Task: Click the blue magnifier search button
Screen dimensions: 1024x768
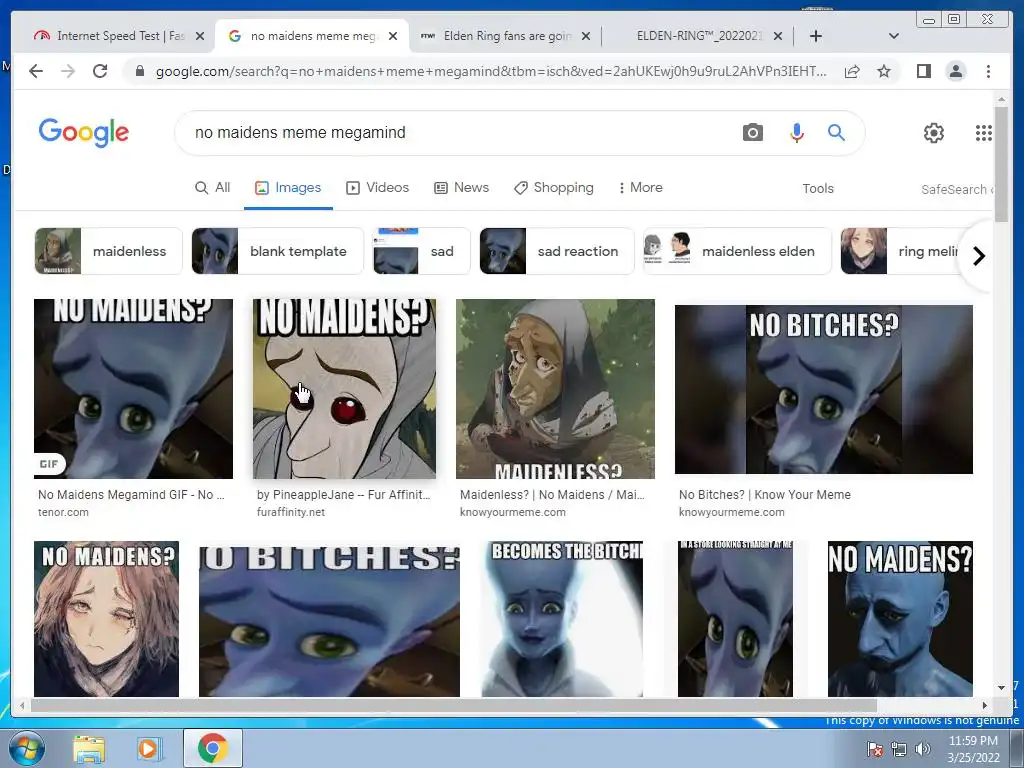Action: tap(836, 133)
